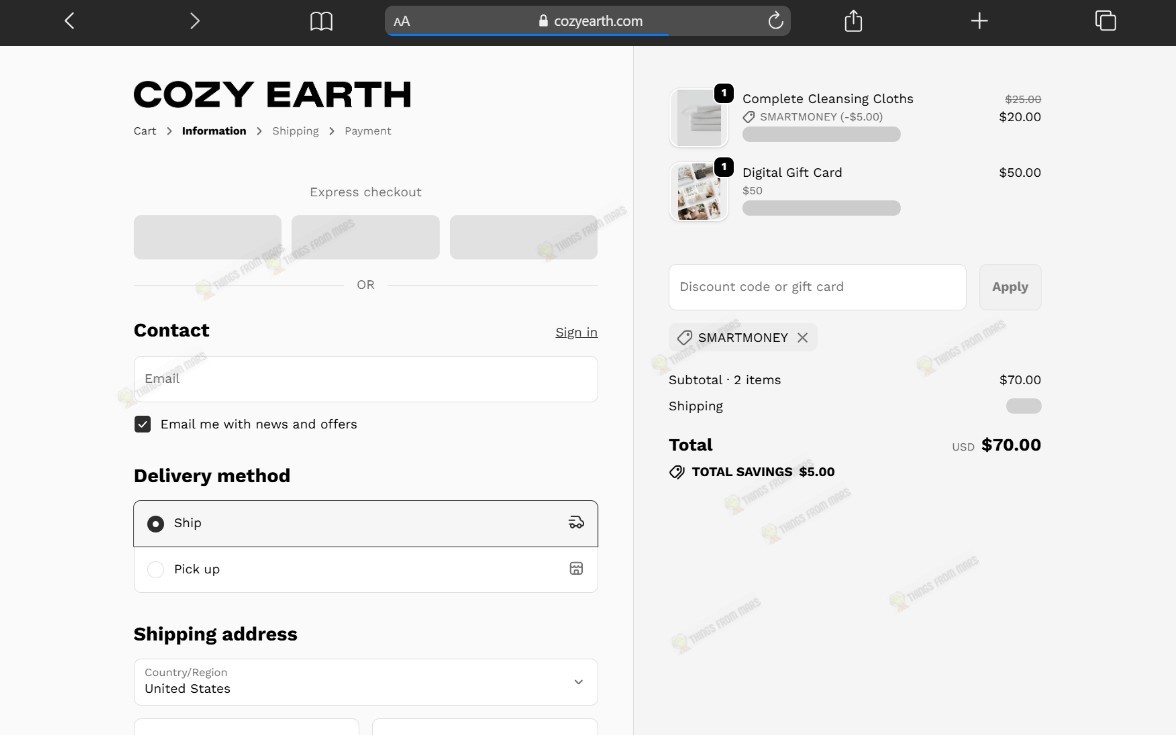This screenshot has height=735, width=1176.
Task: Click the Apply discount button
Action: click(x=1010, y=287)
